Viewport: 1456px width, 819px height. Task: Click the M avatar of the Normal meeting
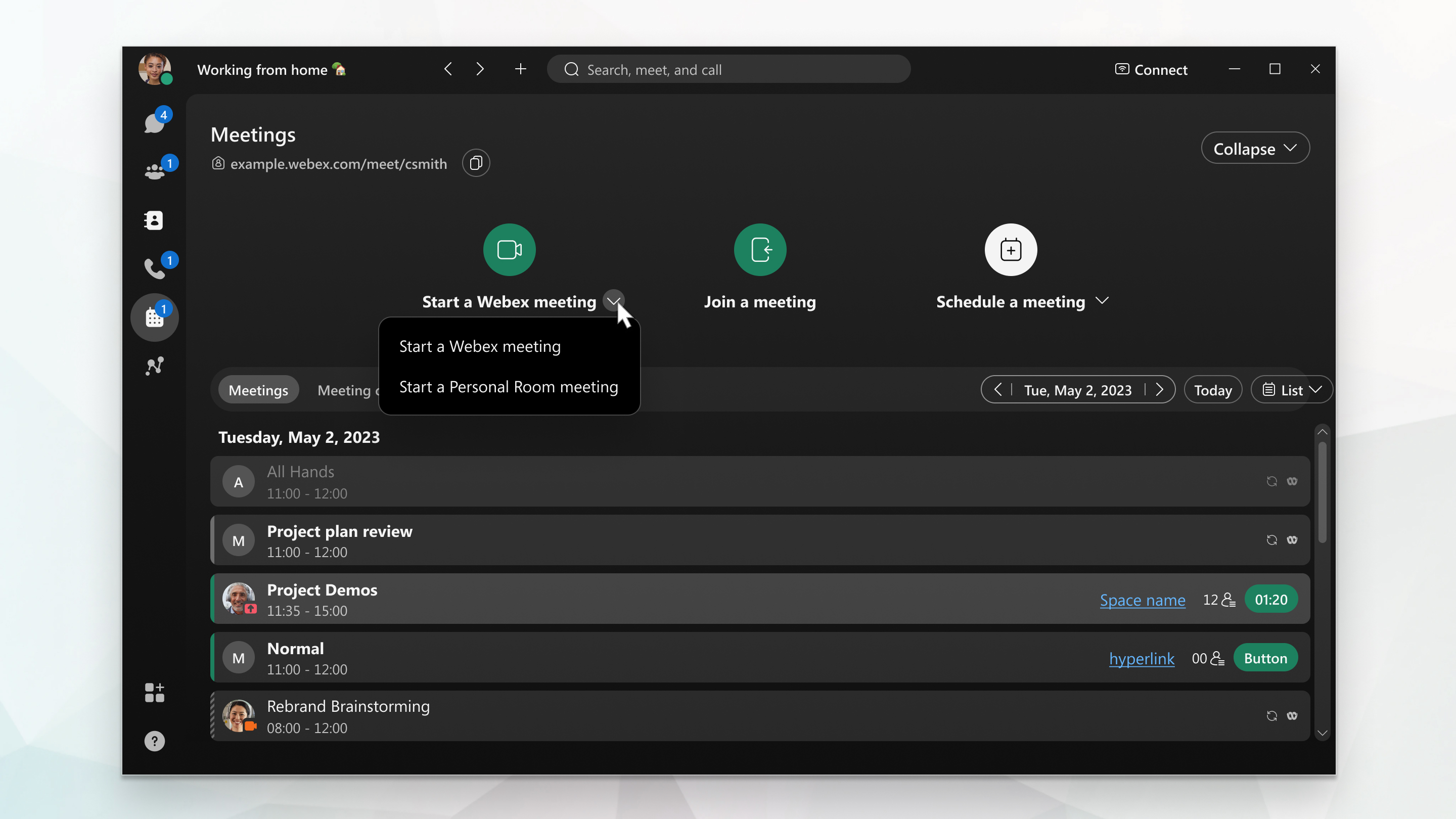239,658
